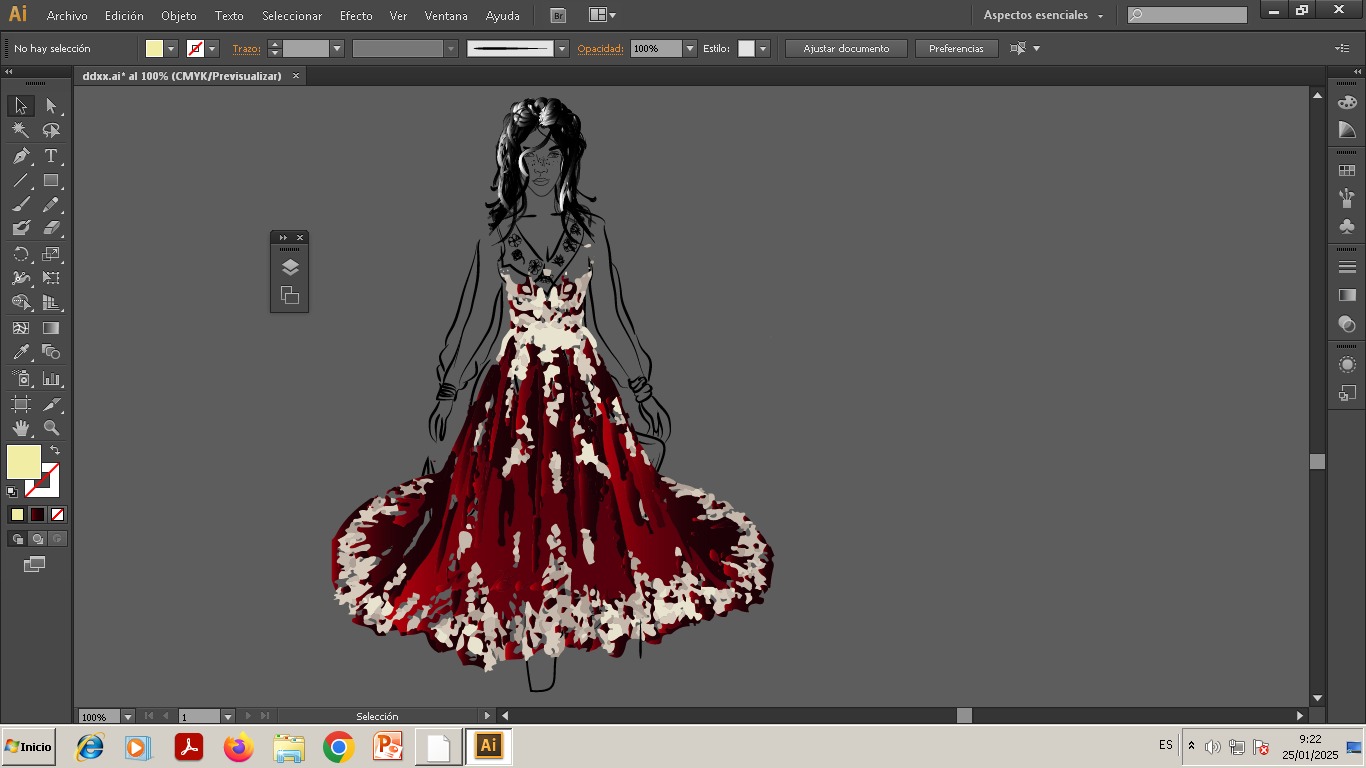The image size is (1366, 768).
Task: Open the stroke weight dropdown
Action: 337,48
